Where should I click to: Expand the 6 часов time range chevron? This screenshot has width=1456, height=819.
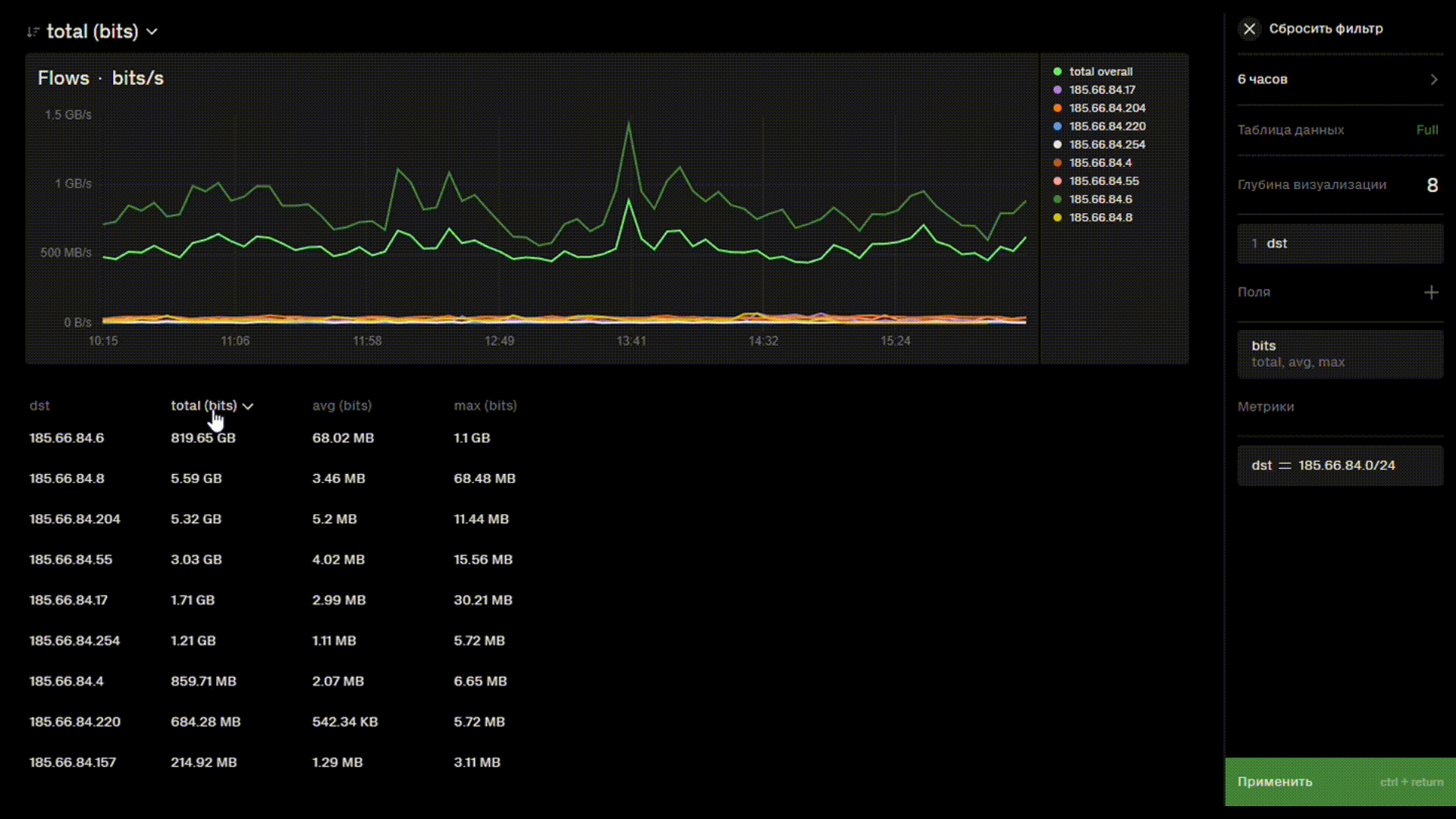1433,80
